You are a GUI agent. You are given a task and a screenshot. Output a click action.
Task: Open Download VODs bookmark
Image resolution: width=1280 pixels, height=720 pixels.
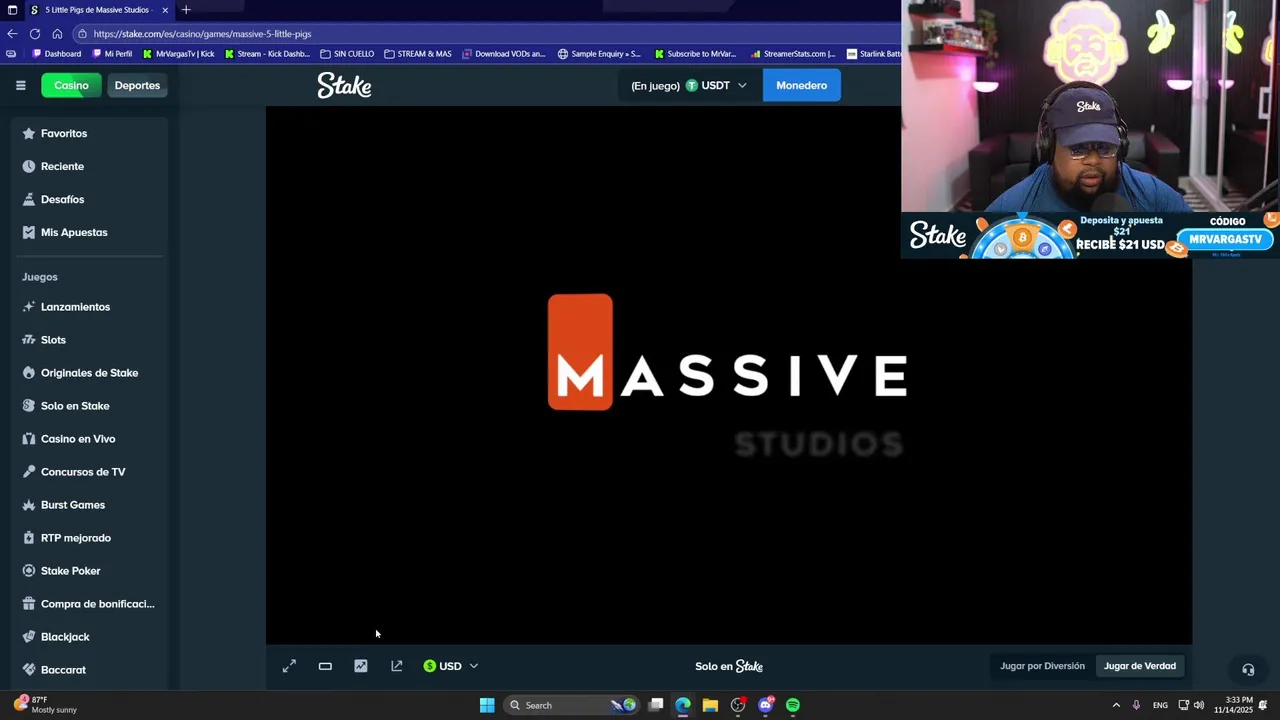pyautogui.click(x=504, y=54)
